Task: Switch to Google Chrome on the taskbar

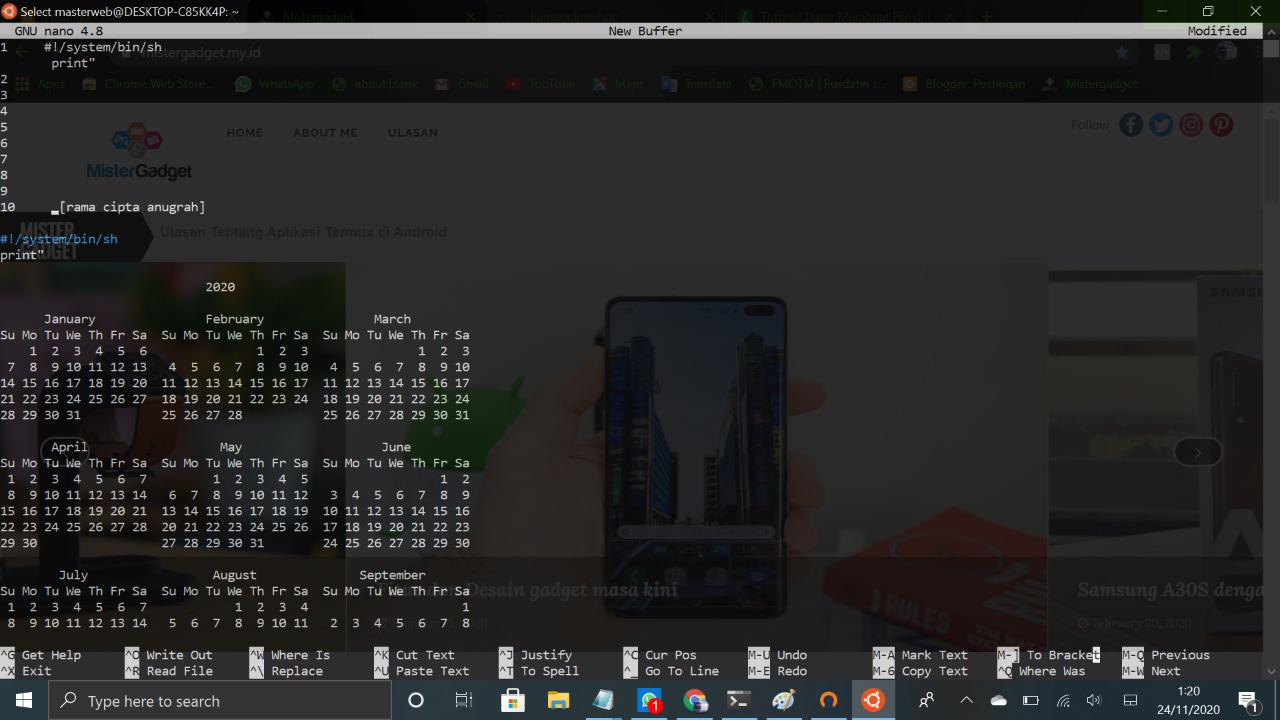Action: (695, 700)
